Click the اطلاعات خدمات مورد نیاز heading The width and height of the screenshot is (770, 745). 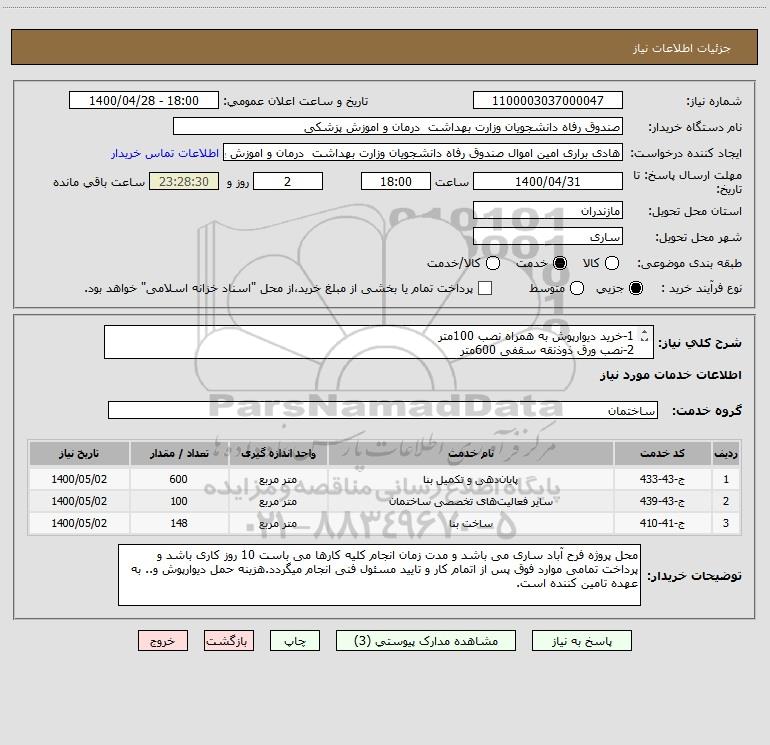(x=671, y=375)
